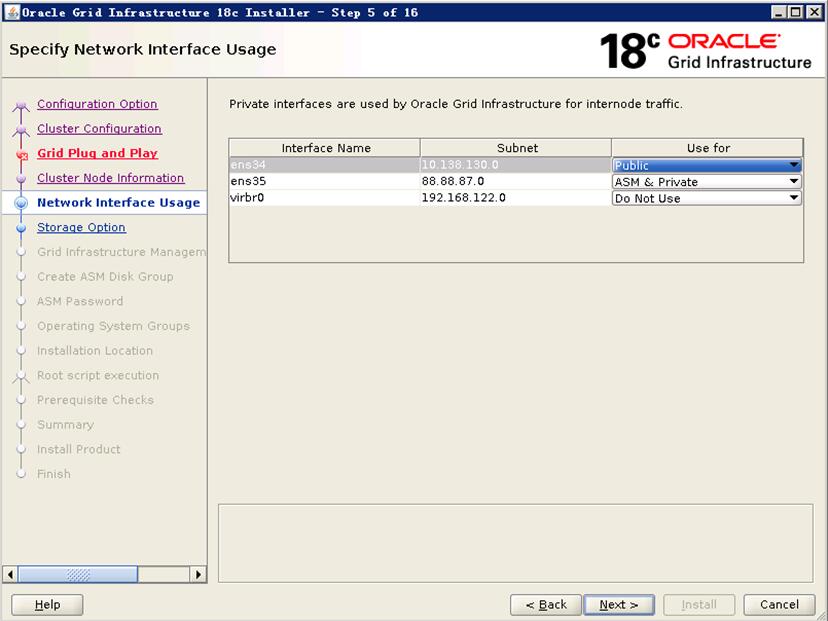The image size is (828, 621).
Task: Click the Use for column header
Action: (x=708, y=148)
